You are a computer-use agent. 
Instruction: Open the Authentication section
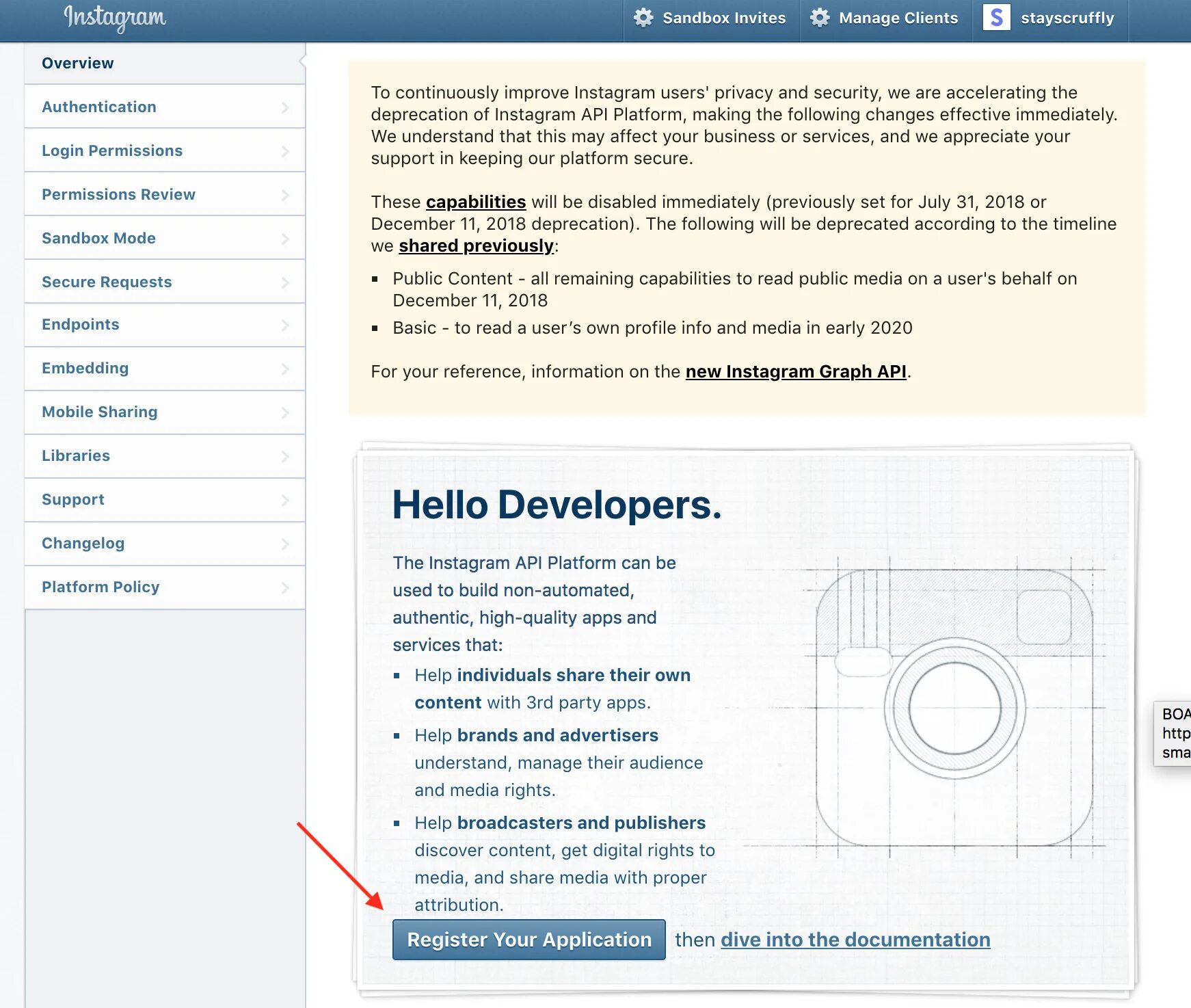[x=165, y=107]
